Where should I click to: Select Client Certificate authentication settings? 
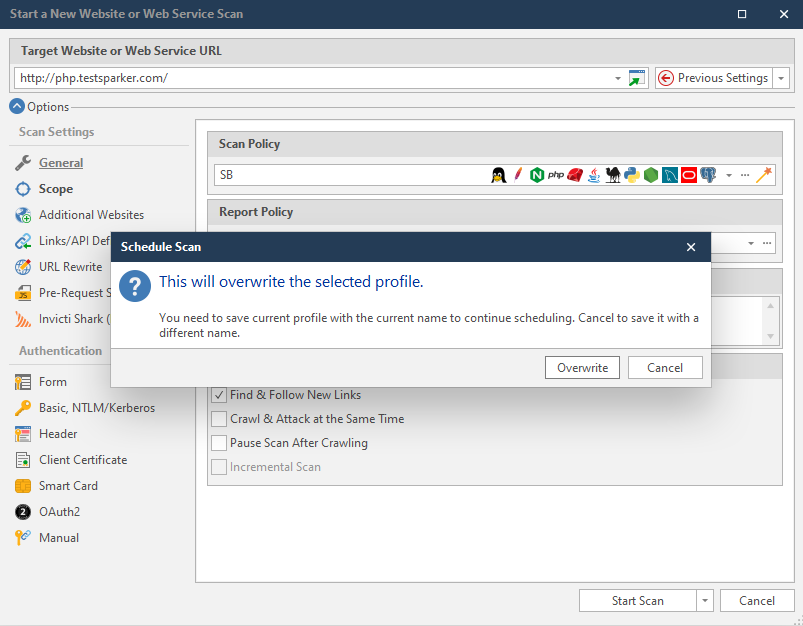[x=82, y=460]
